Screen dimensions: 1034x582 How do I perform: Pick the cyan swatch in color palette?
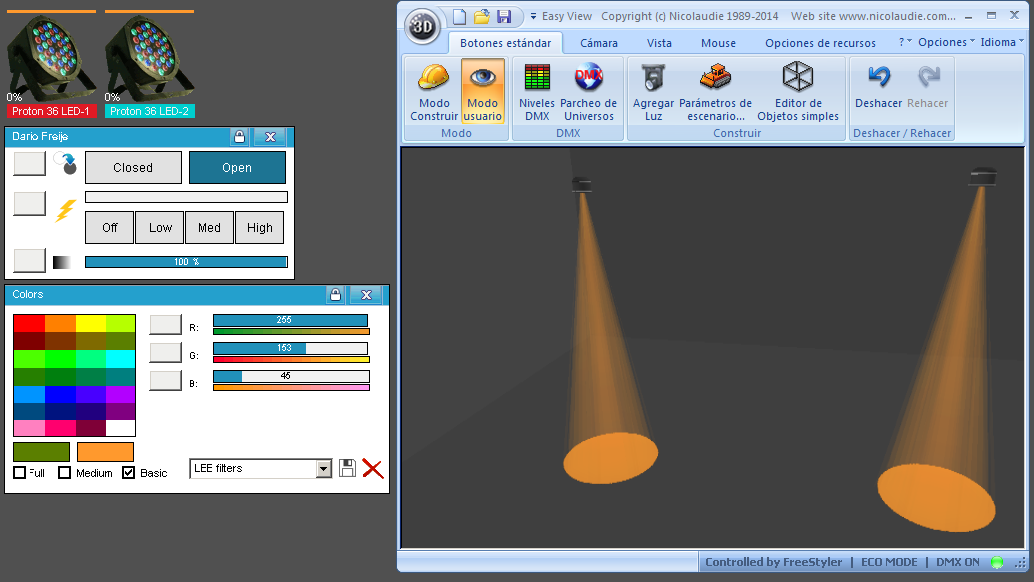[x=121, y=359]
